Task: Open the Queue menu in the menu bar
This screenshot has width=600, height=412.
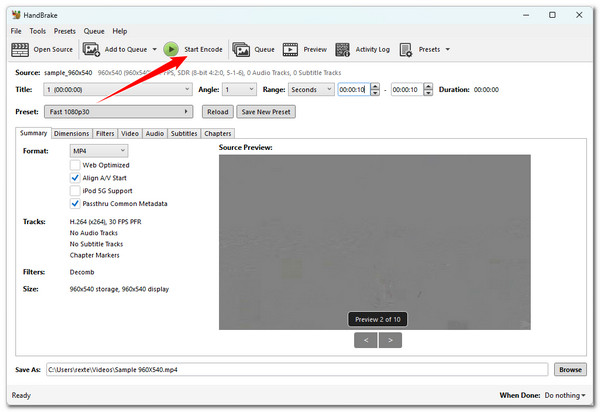Action: pyautogui.click(x=94, y=31)
